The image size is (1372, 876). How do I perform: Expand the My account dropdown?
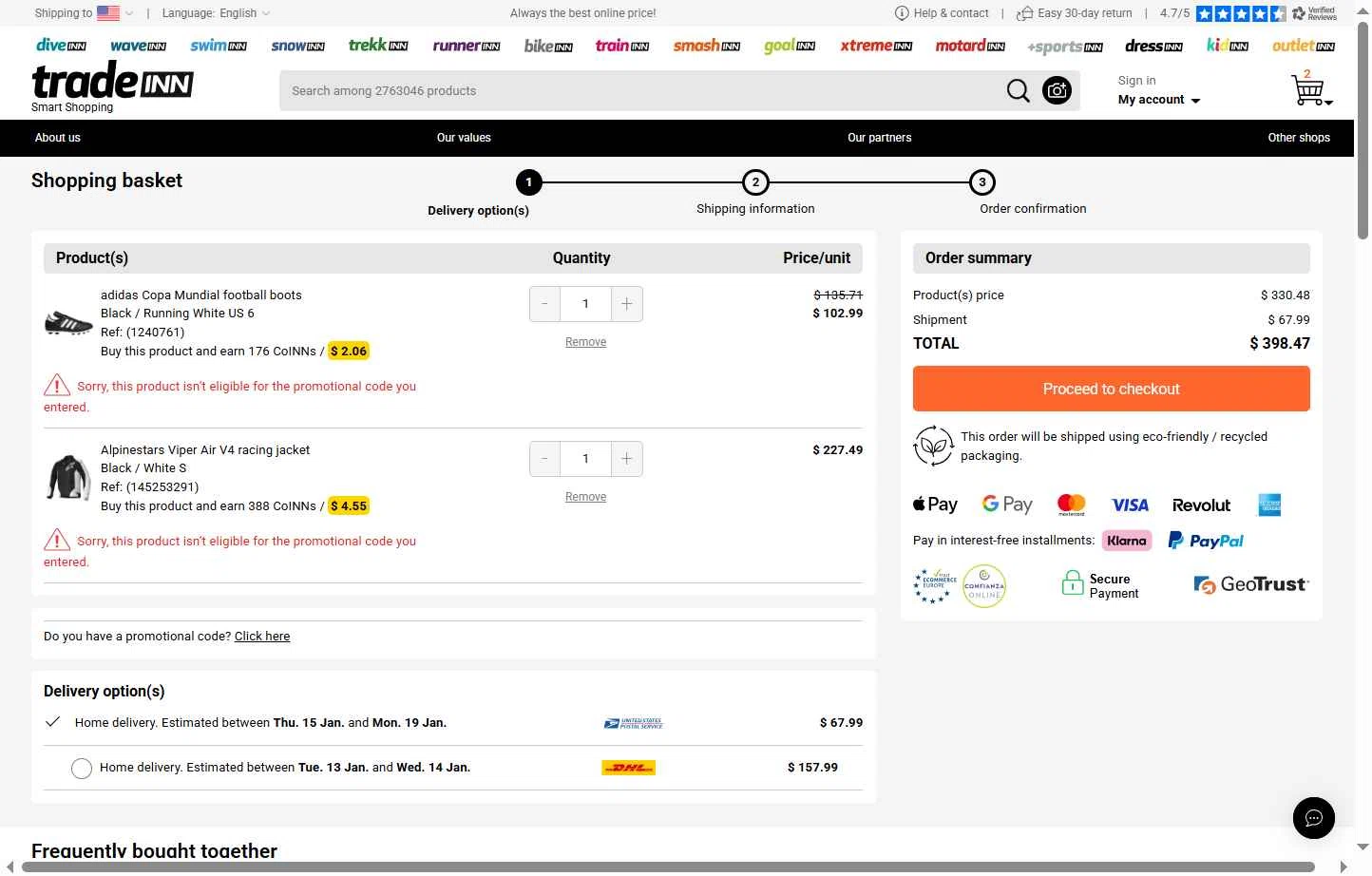coord(1159,100)
